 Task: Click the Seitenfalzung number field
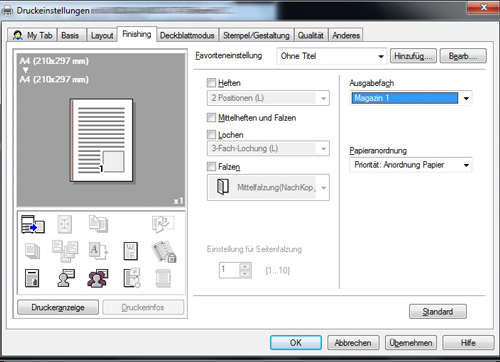(229, 270)
